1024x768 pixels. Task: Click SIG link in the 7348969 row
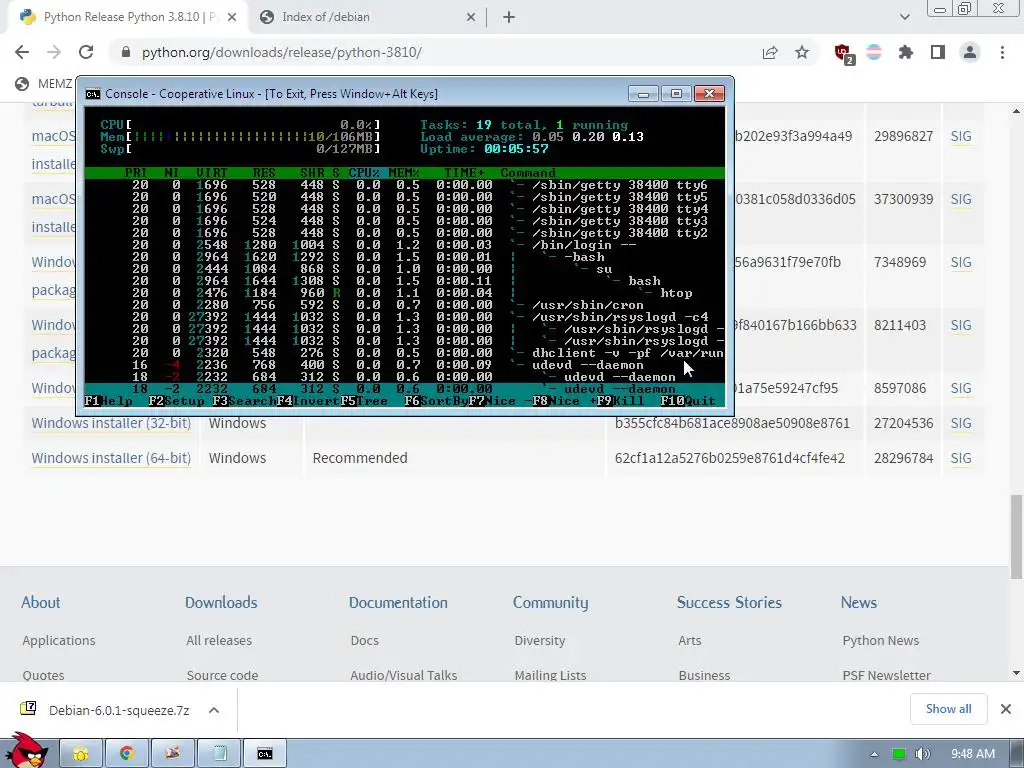[x=961, y=263]
